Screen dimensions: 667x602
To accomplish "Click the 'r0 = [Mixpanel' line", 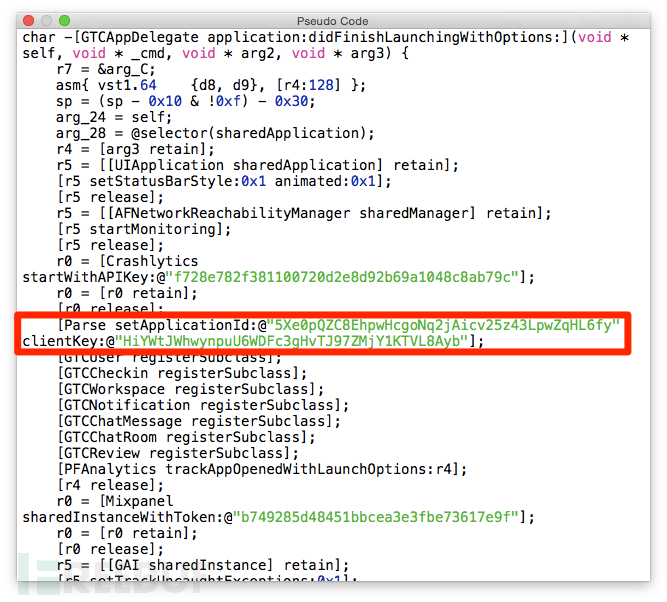I will pos(114,501).
